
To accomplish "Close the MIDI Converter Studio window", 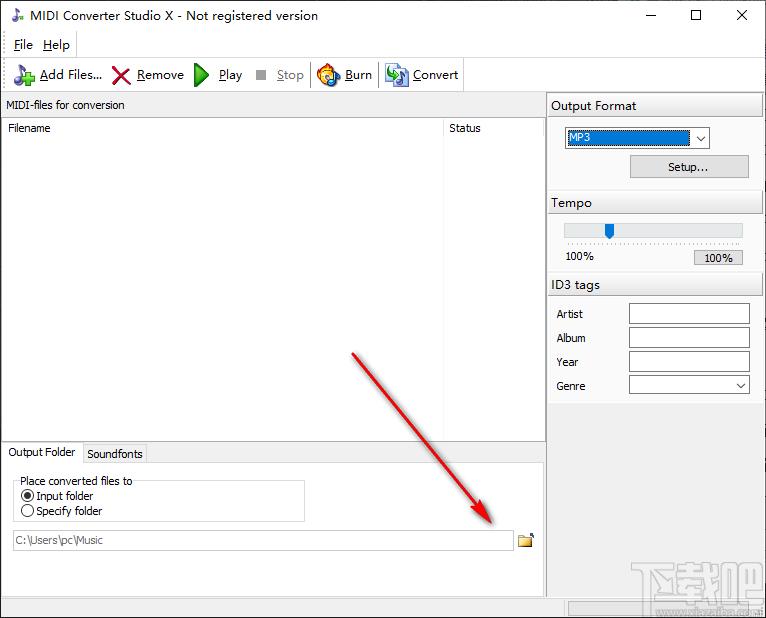I will tap(742, 15).
